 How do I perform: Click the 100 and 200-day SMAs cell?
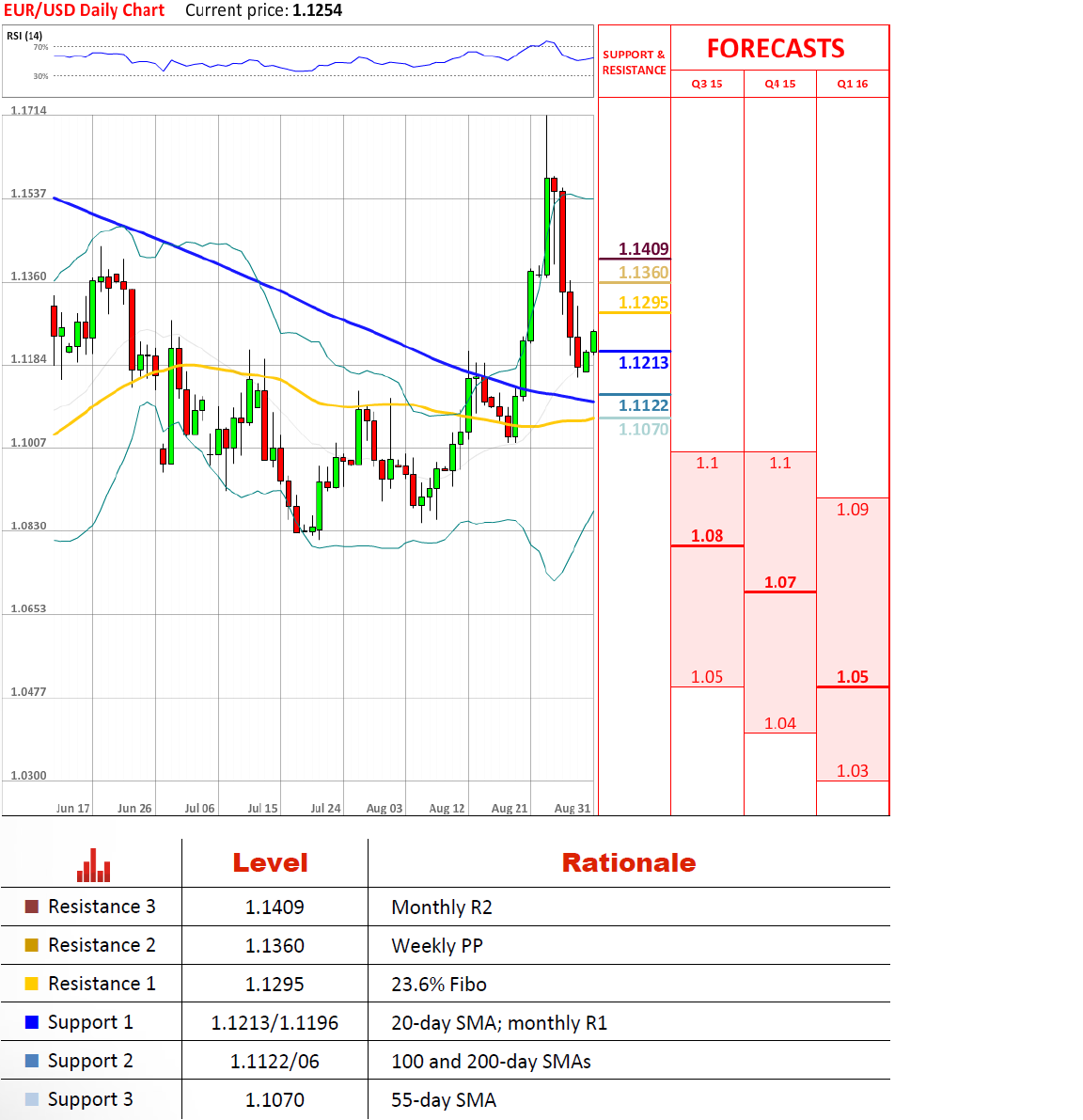tap(491, 1062)
